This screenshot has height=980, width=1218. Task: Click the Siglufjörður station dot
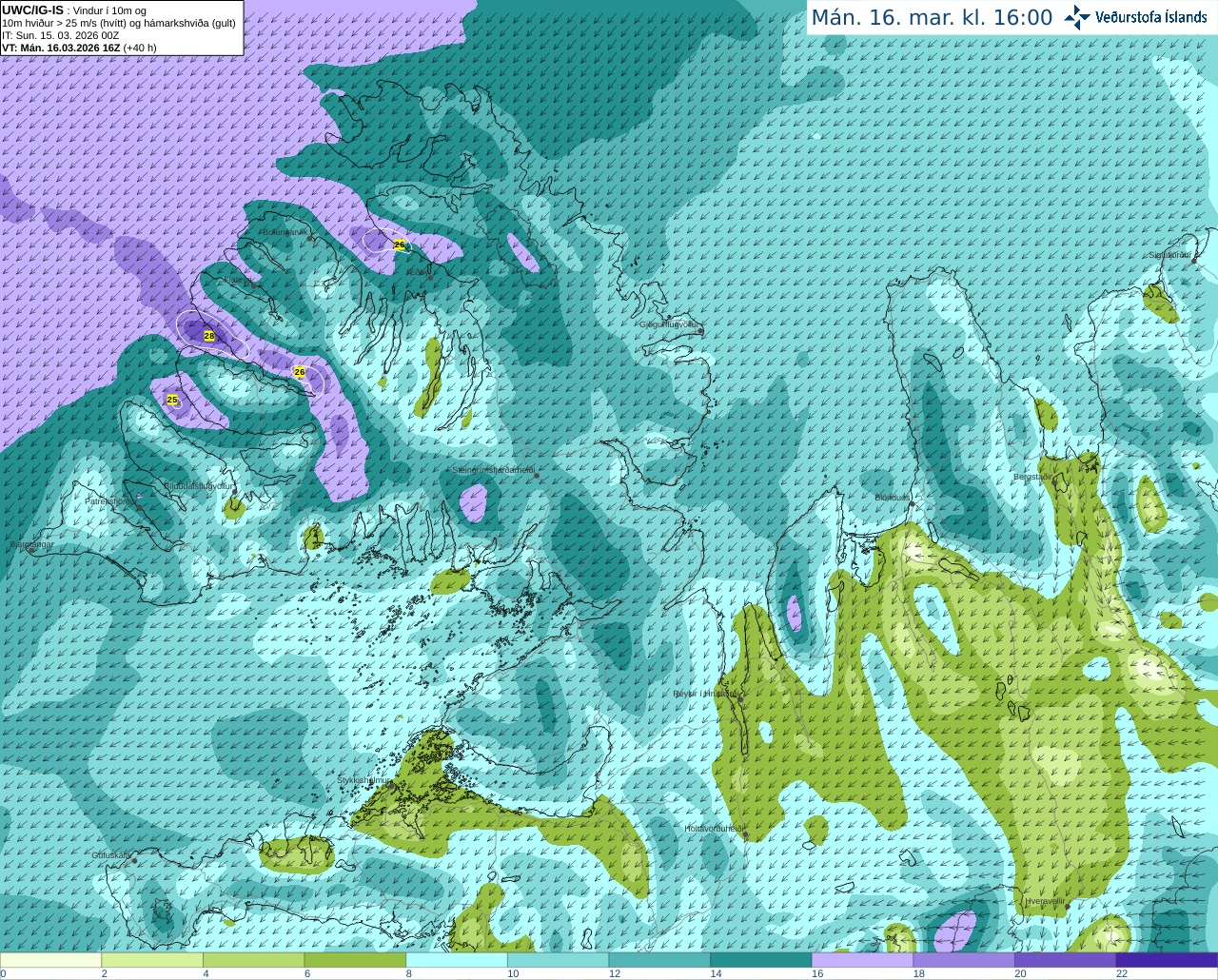pyautogui.click(x=1195, y=262)
